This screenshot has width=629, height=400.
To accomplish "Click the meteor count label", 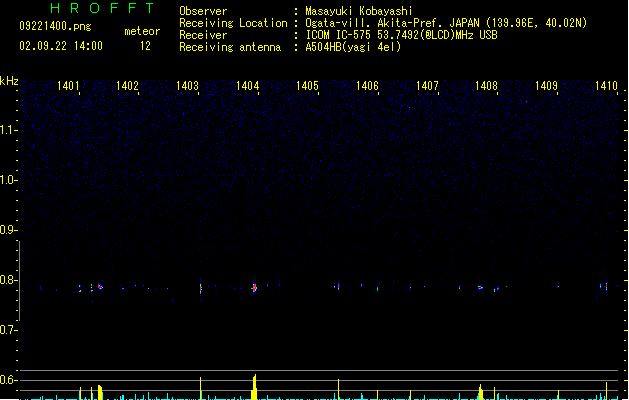I will pos(142,31).
